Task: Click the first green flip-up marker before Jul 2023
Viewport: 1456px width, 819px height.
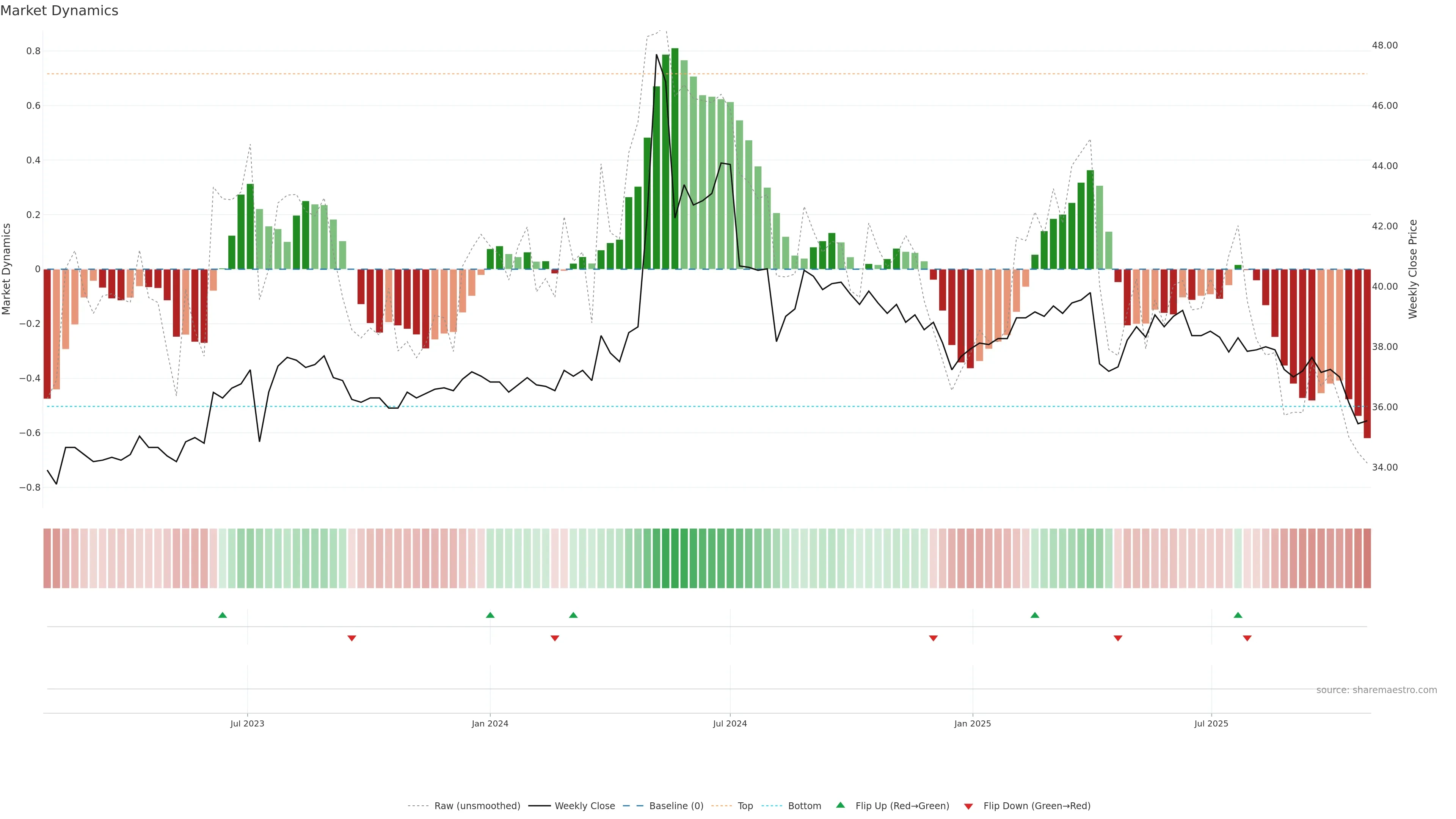Action: coord(223,615)
